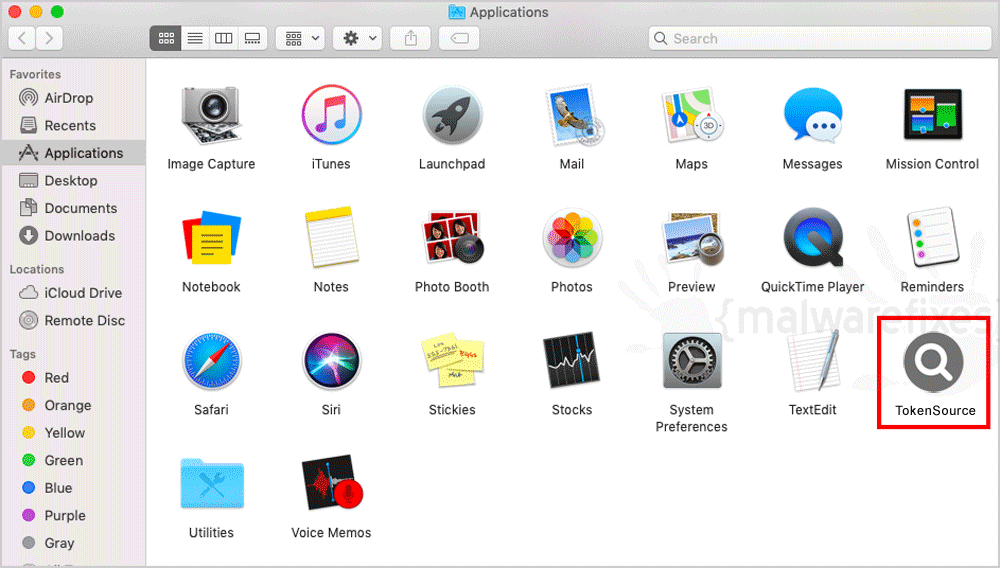This screenshot has width=1000, height=568.
Task: Open the Maps application
Action: (x=691, y=115)
